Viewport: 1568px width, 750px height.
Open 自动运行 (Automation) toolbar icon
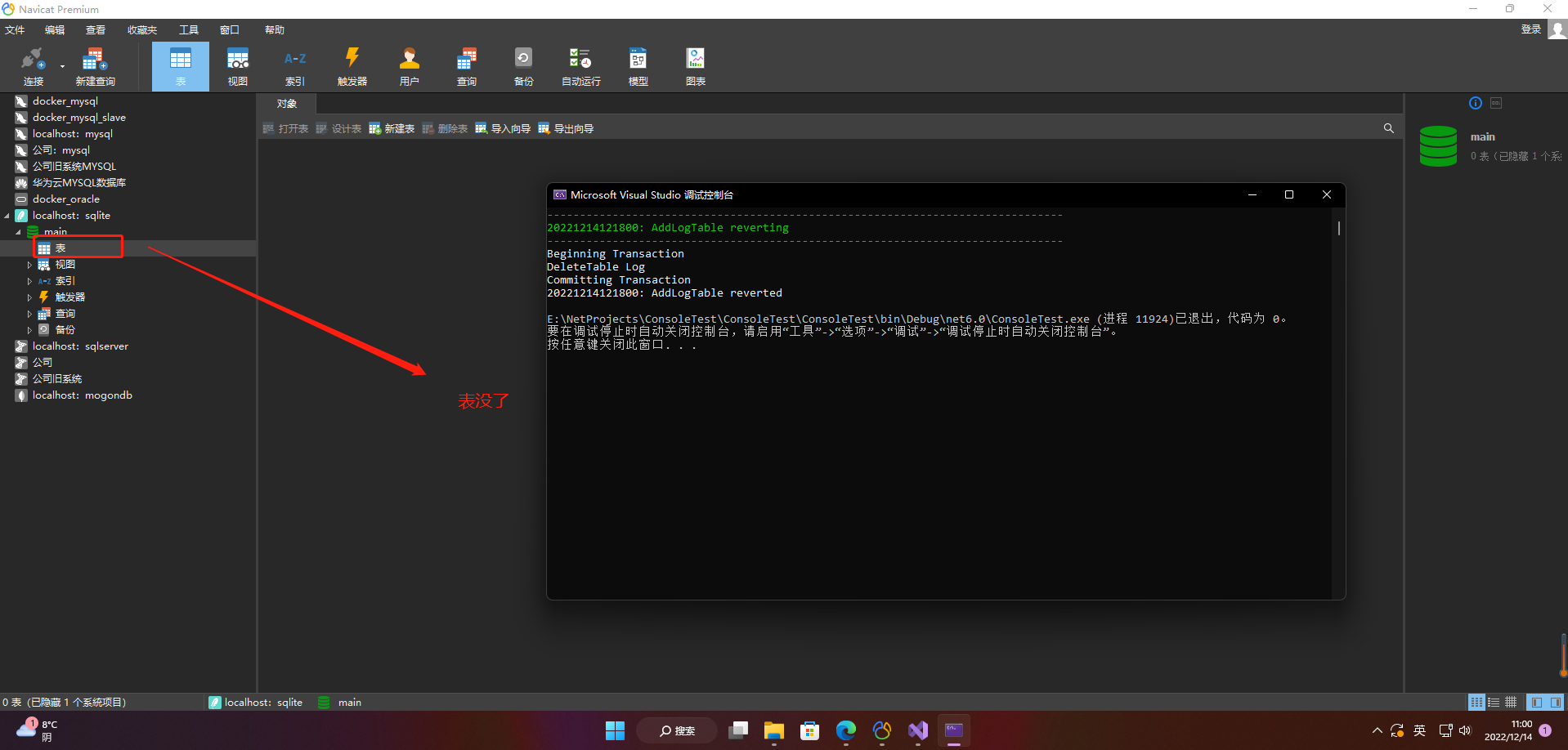tap(581, 67)
